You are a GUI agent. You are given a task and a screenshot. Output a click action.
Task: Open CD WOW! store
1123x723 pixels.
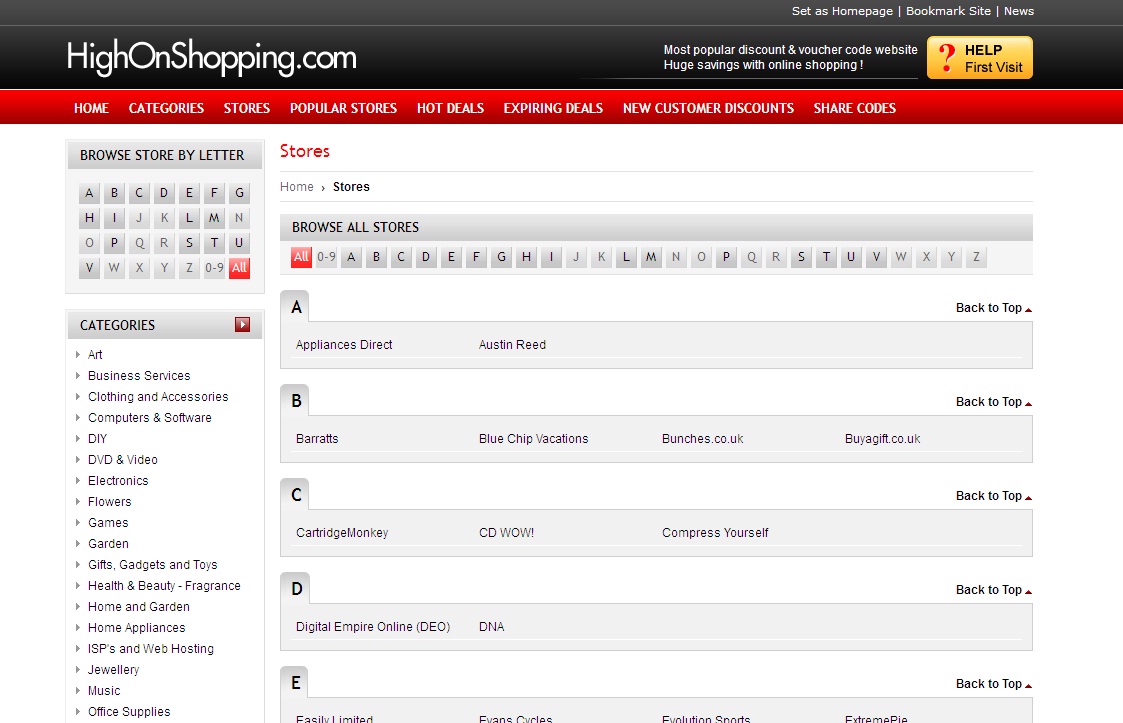pyautogui.click(x=506, y=532)
